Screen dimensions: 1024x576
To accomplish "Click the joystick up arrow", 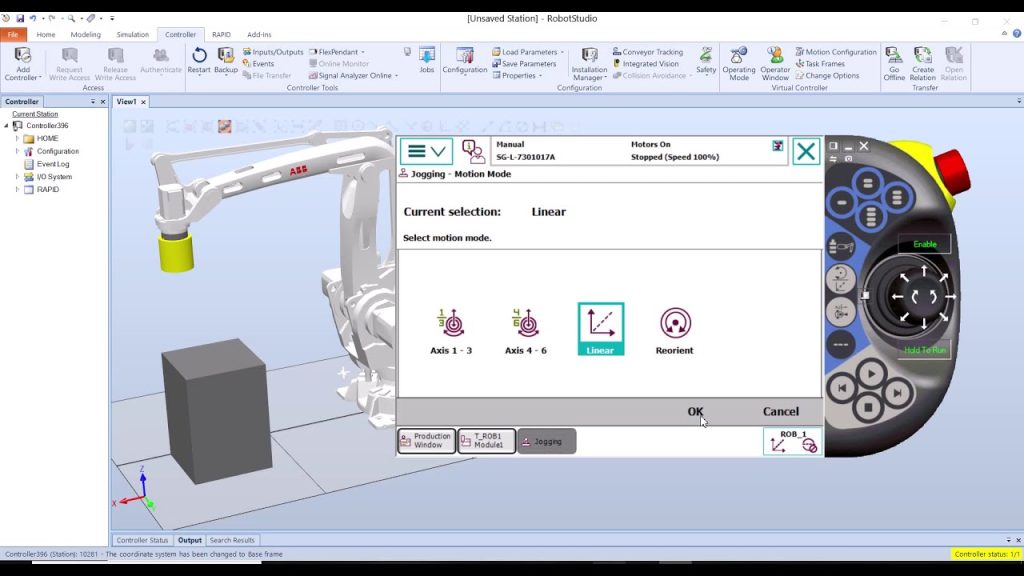I will pos(923,270).
